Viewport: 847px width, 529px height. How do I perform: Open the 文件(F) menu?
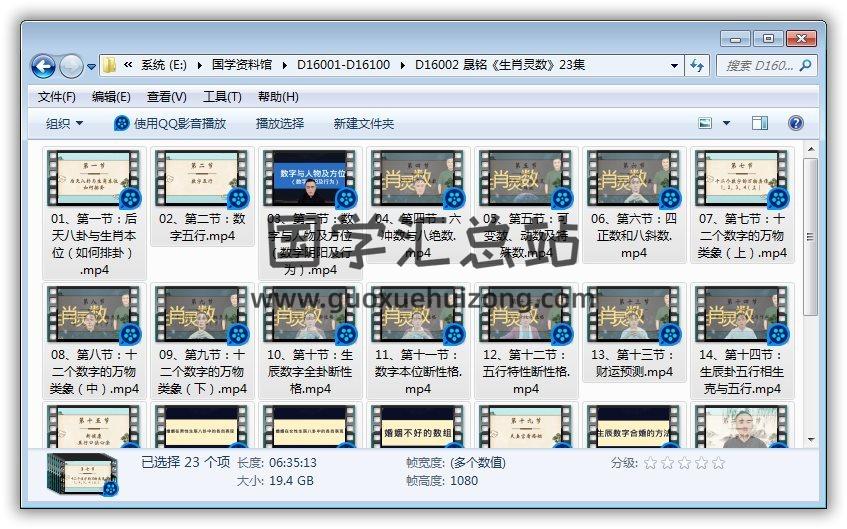[57, 97]
